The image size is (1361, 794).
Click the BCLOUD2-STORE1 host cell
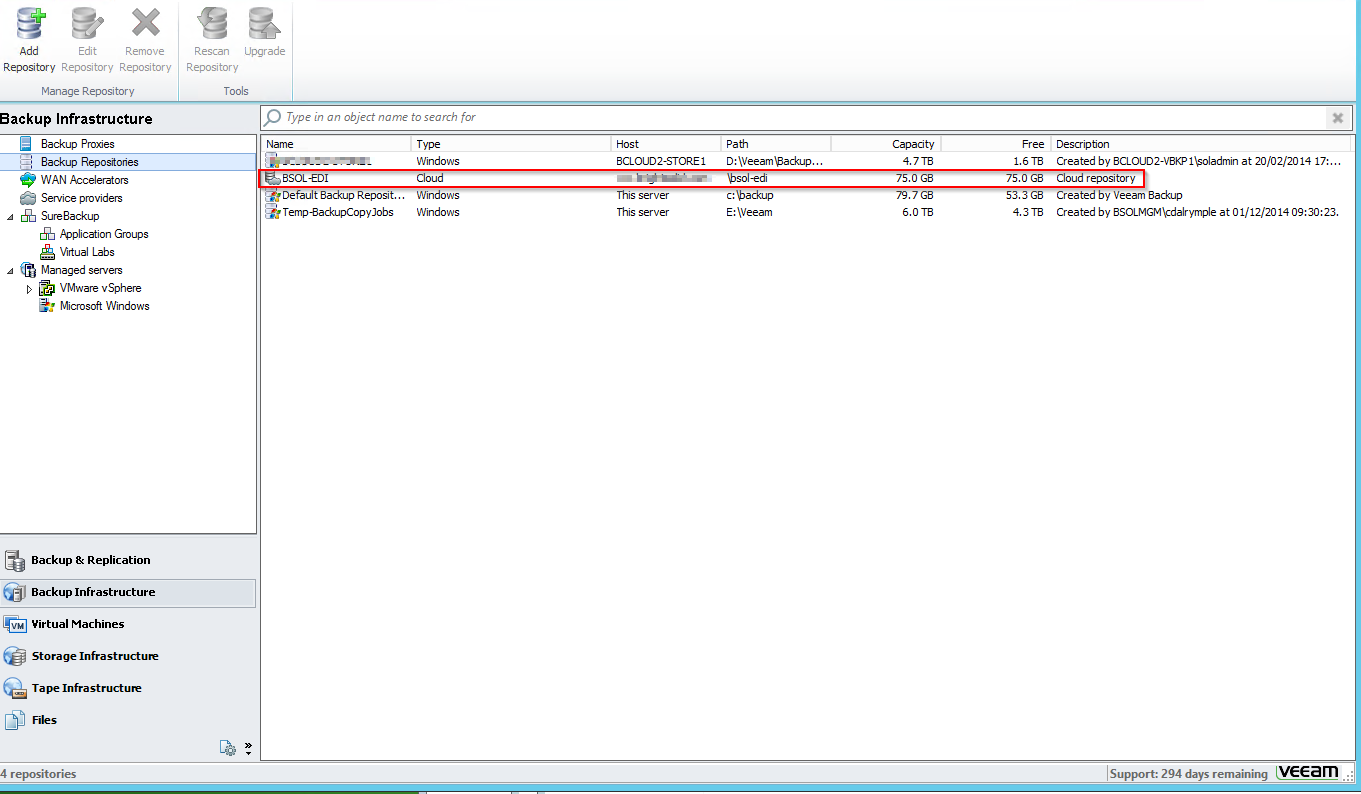[x=661, y=161]
